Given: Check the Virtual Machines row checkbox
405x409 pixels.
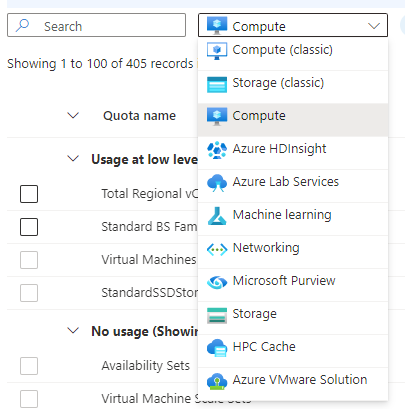Looking at the screenshot, I should point(29,260).
